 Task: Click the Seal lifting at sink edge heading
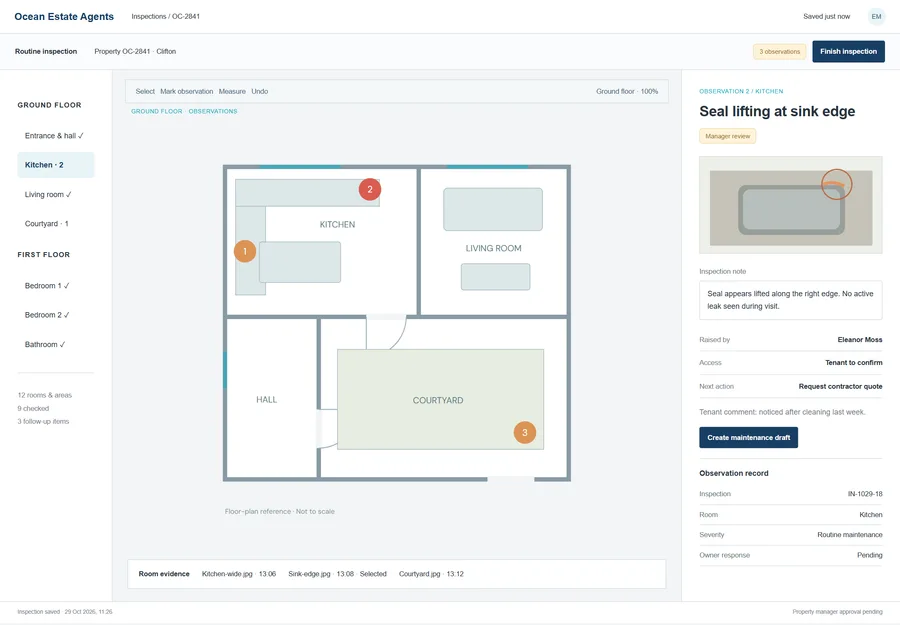pos(777,111)
